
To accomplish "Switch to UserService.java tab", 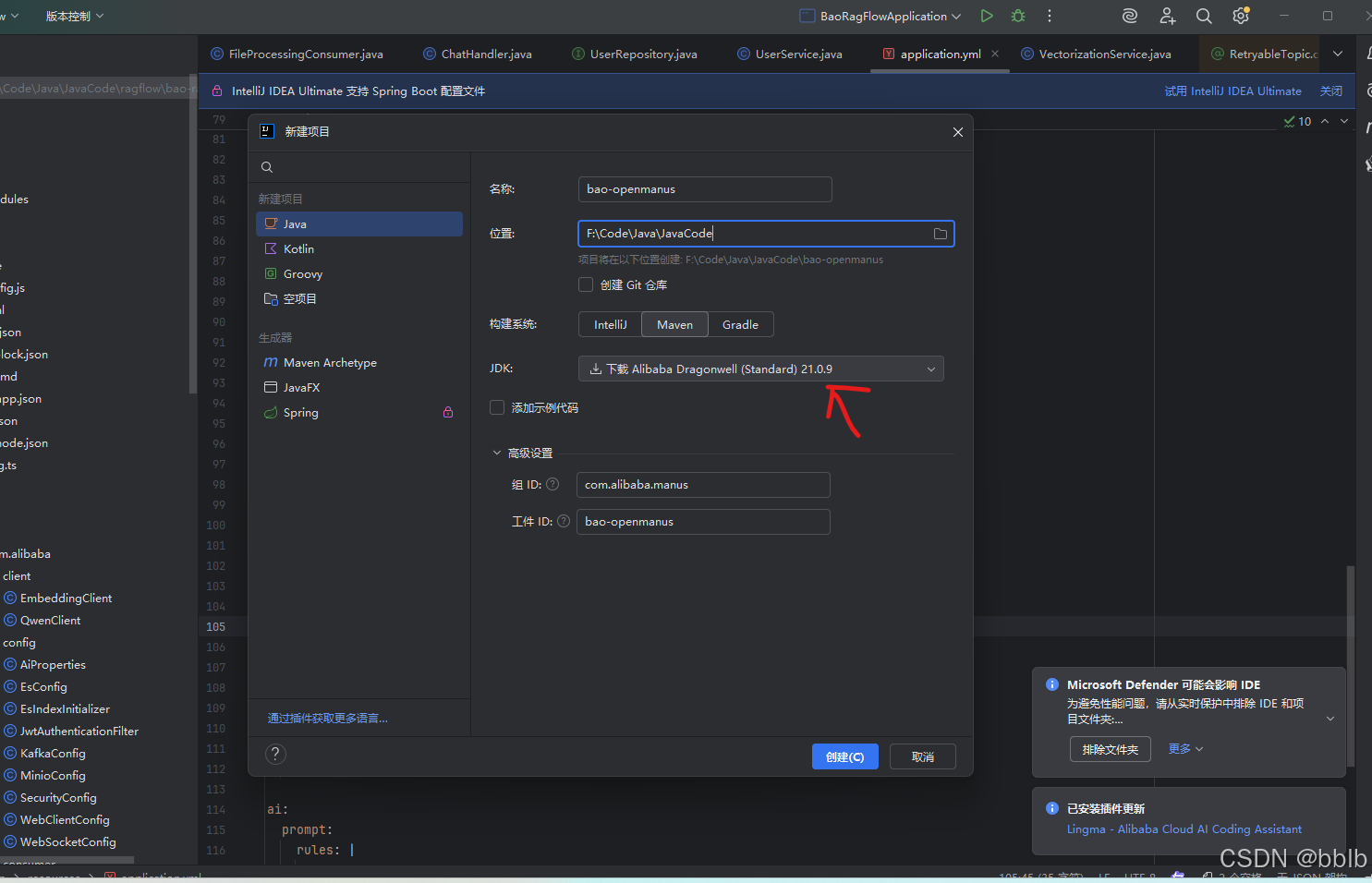I will [790, 54].
